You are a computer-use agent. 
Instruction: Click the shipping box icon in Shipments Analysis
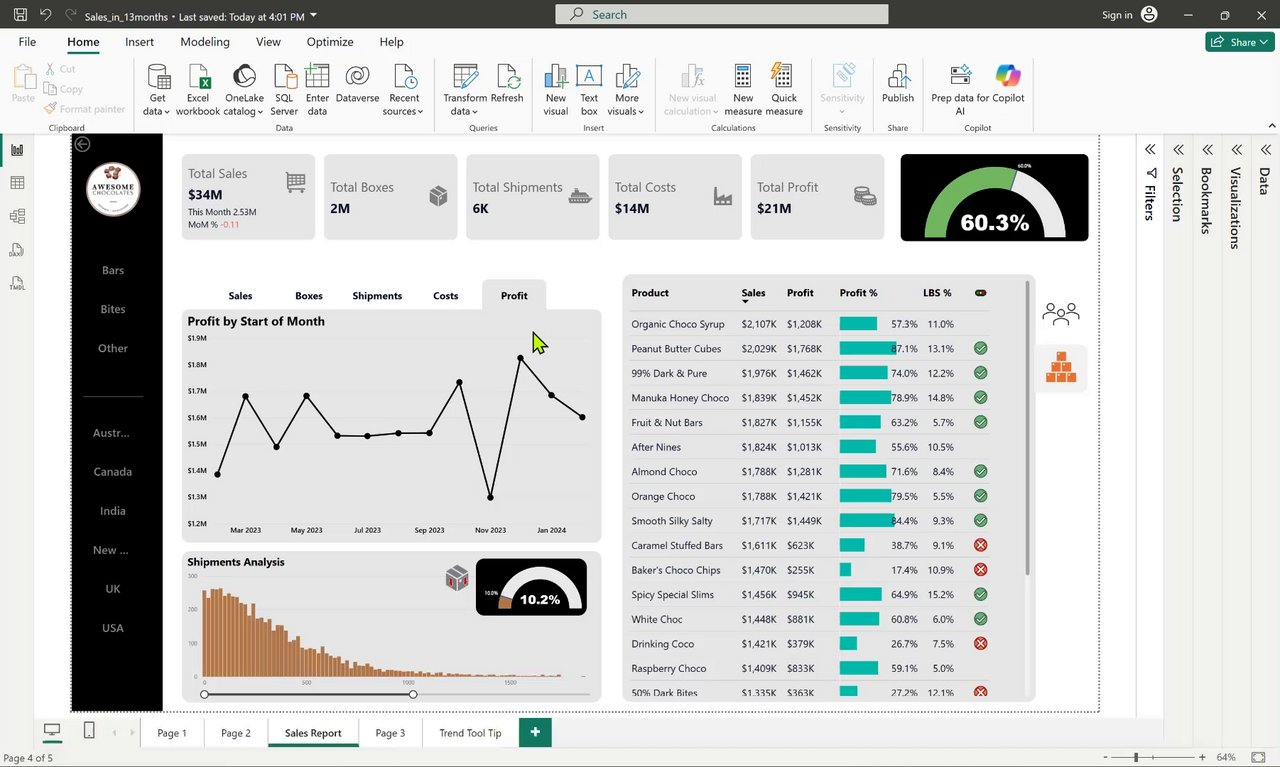coord(457,577)
